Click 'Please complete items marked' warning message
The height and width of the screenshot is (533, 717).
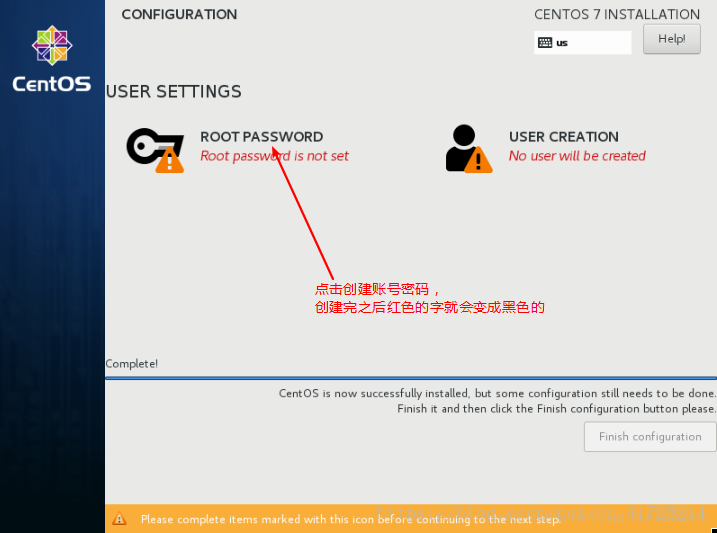(351, 519)
